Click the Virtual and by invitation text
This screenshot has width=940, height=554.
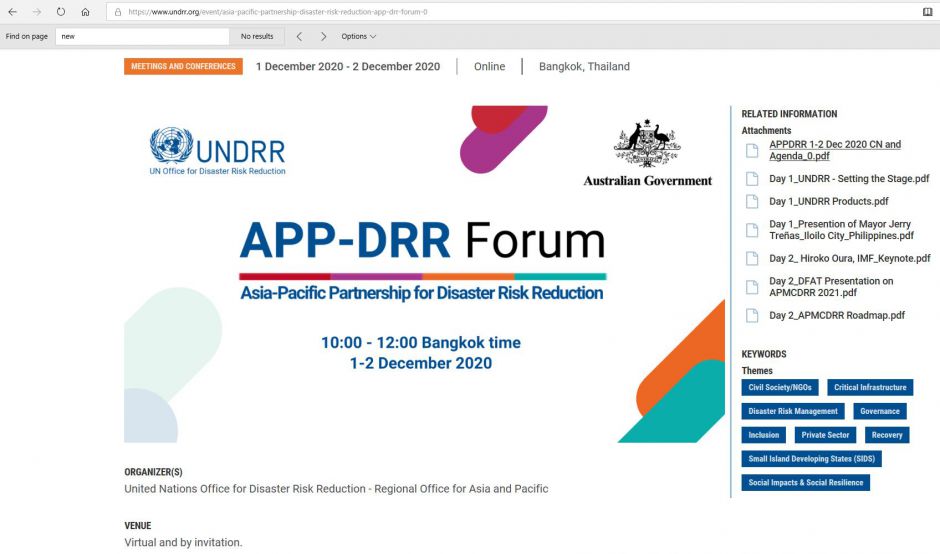183,543
